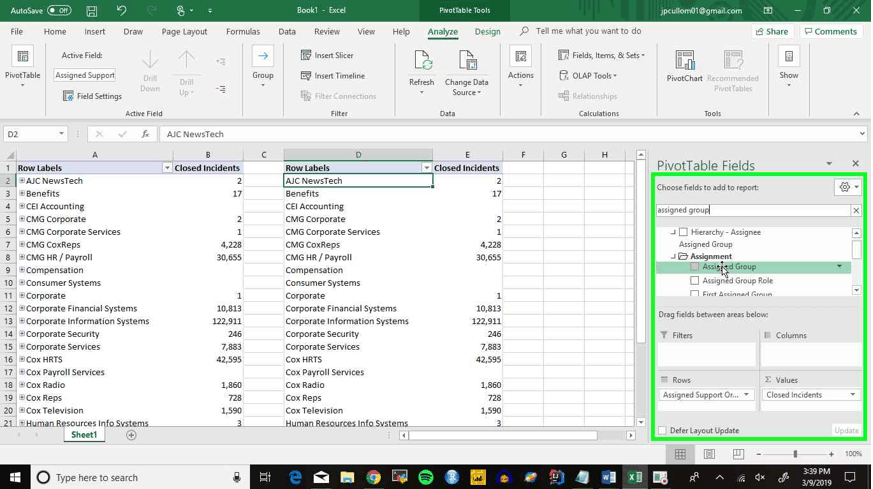Screen dimensions: 873x489
Task: Create a PivotChart
Action: coord(684,67)
